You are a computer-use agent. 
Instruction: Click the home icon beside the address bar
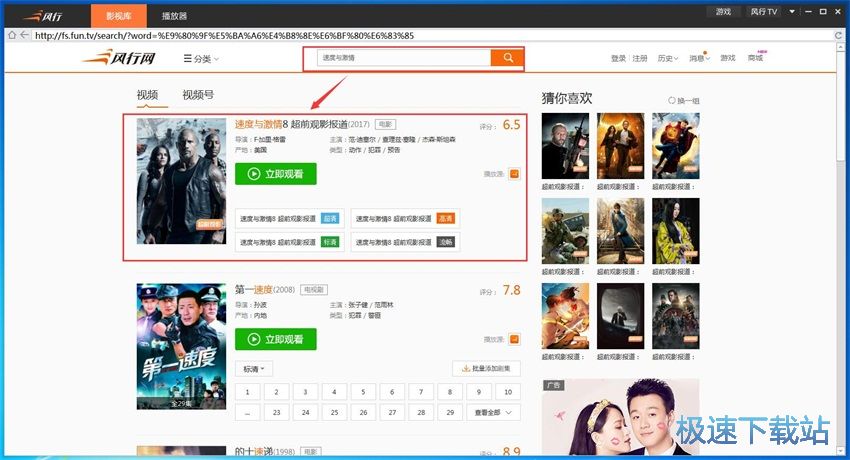12,35
